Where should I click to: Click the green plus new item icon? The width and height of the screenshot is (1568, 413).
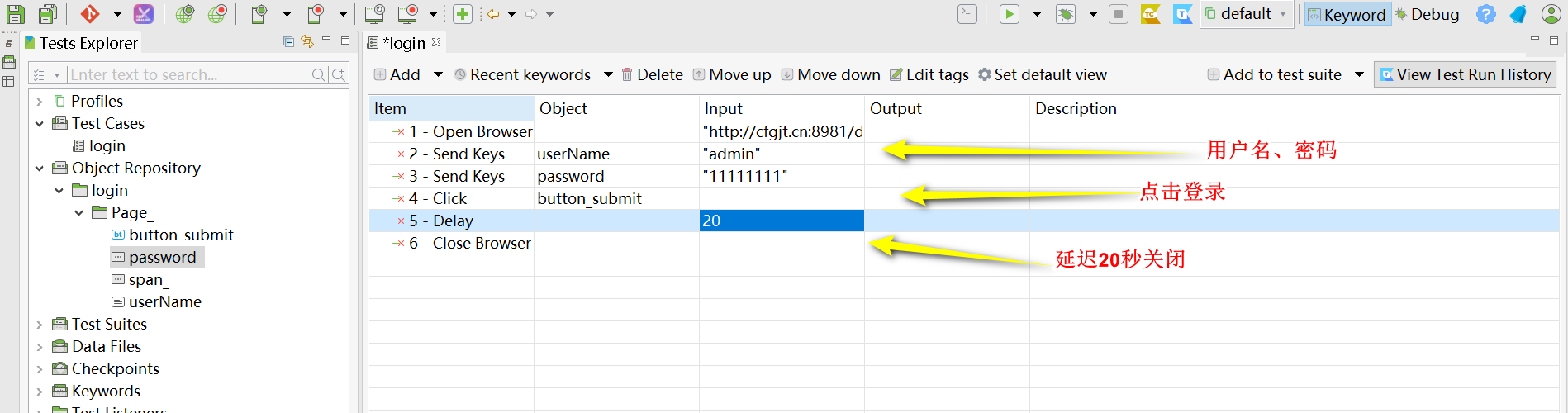(x=463, y=14)
